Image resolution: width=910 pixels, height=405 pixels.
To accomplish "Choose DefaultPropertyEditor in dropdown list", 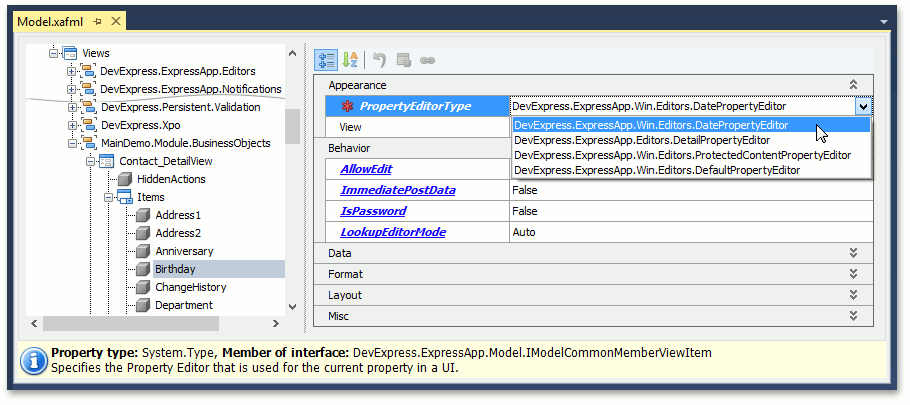I will click(691, 170).
